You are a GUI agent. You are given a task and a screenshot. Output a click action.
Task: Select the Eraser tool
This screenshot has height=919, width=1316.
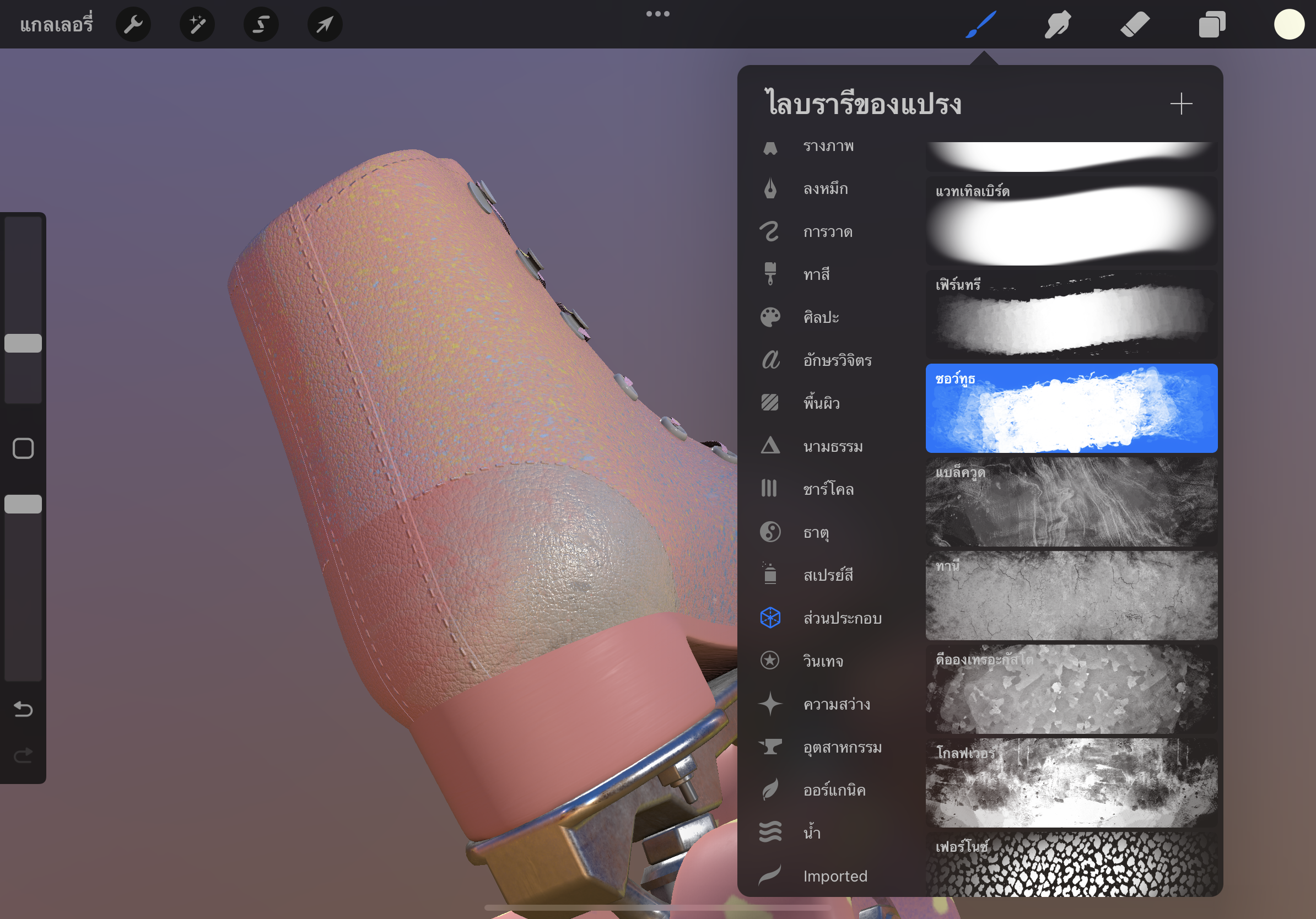(1135, 25)
